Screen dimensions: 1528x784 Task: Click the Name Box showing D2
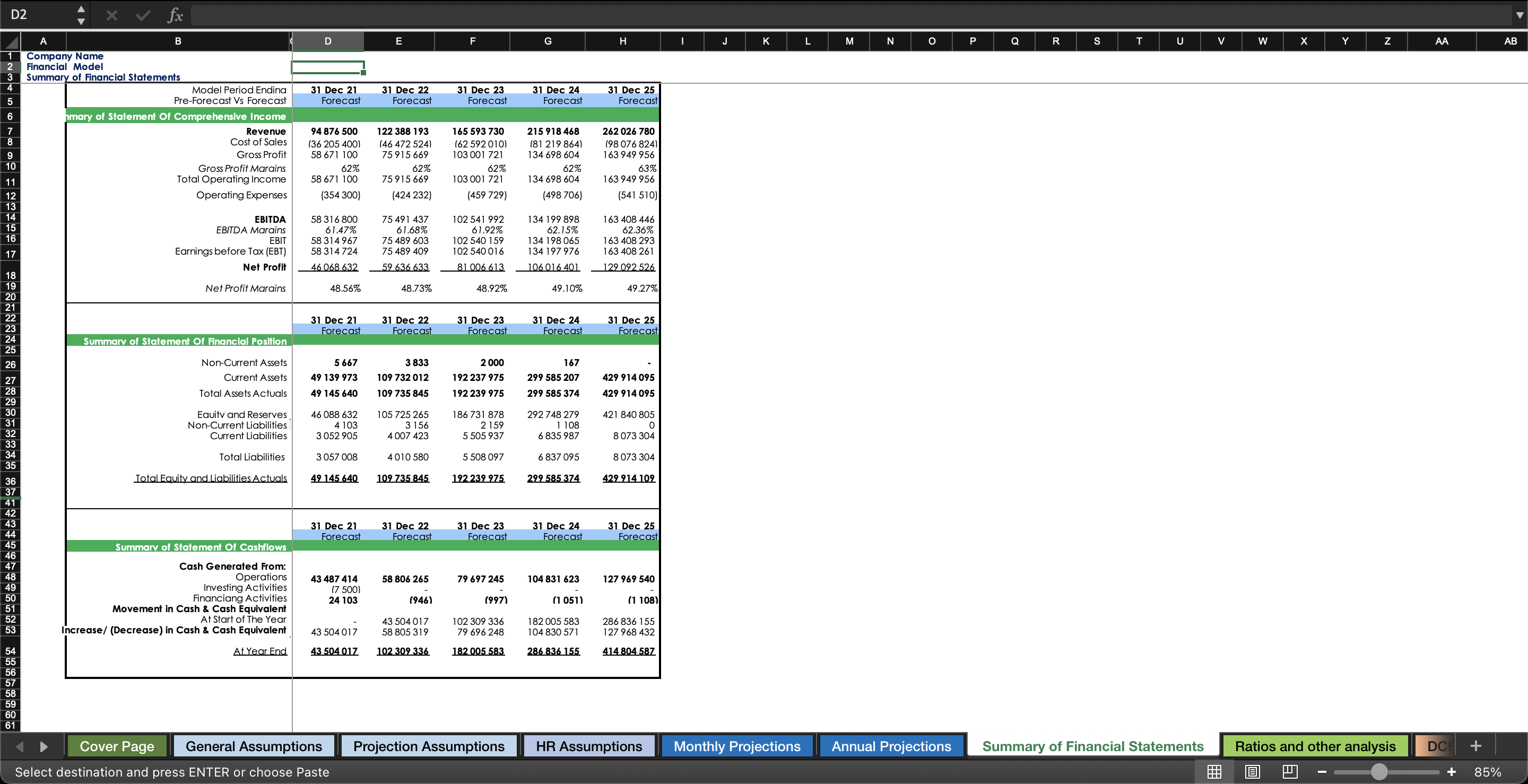pyautogui.click(x=36, y=15)
